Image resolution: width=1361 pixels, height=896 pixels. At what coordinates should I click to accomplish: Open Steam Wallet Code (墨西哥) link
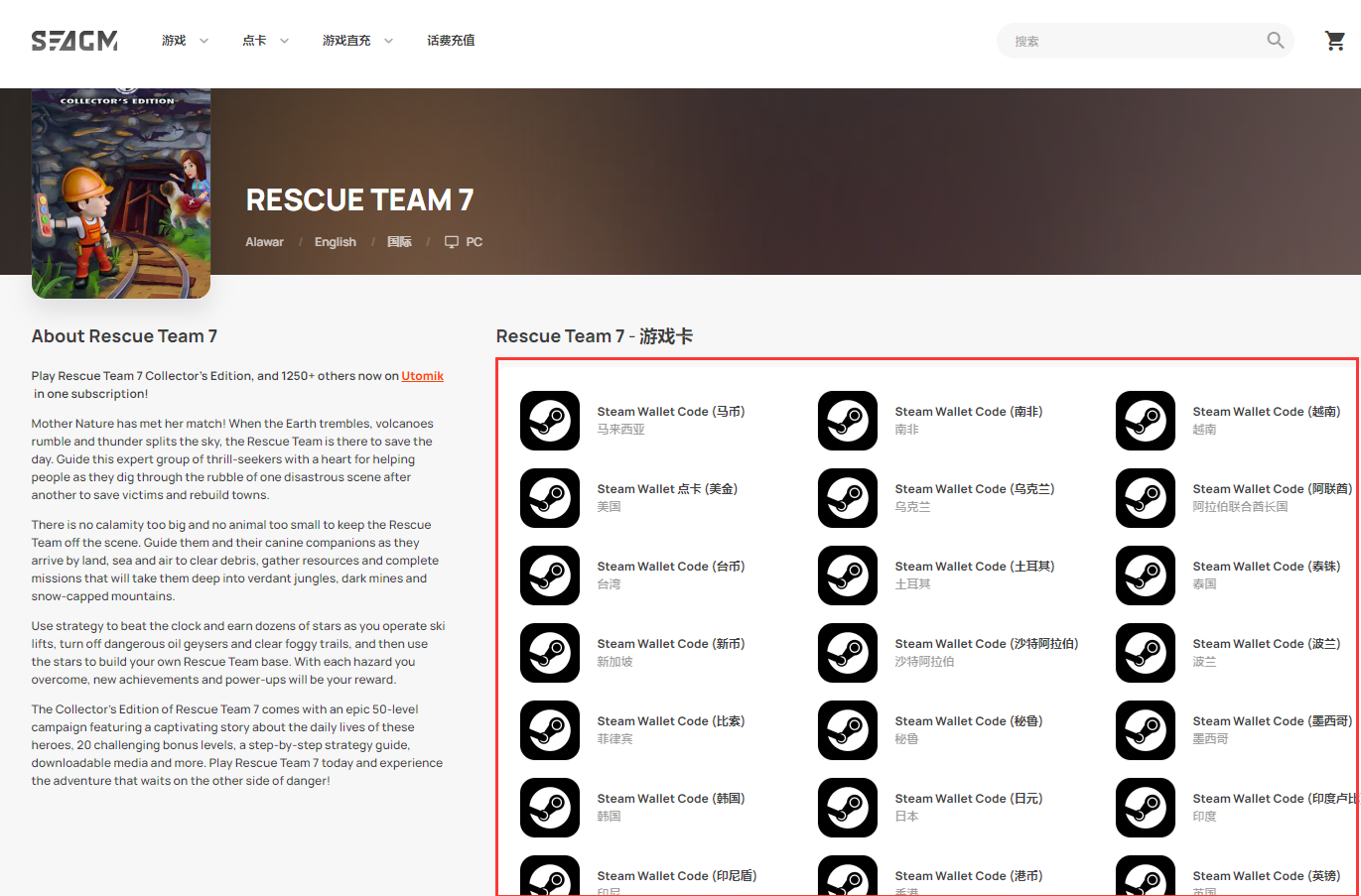[1273, 721]
